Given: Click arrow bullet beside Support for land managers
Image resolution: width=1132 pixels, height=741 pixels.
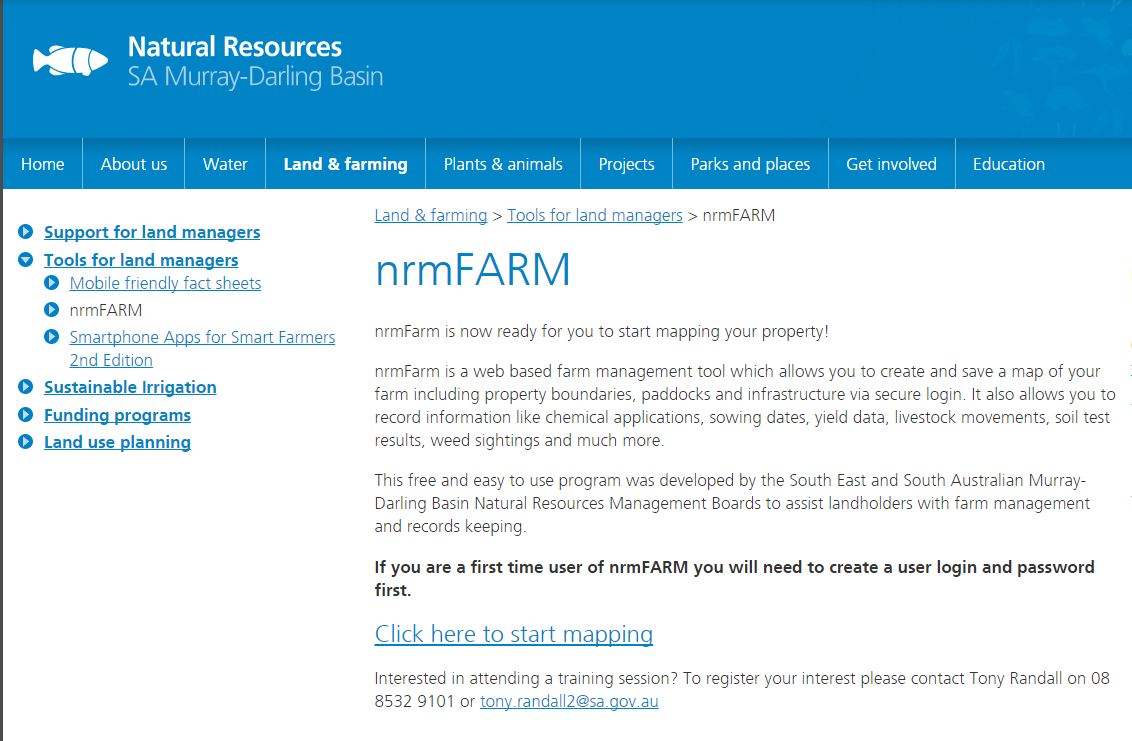Looking at the screenshot, I should click(25, 232).
